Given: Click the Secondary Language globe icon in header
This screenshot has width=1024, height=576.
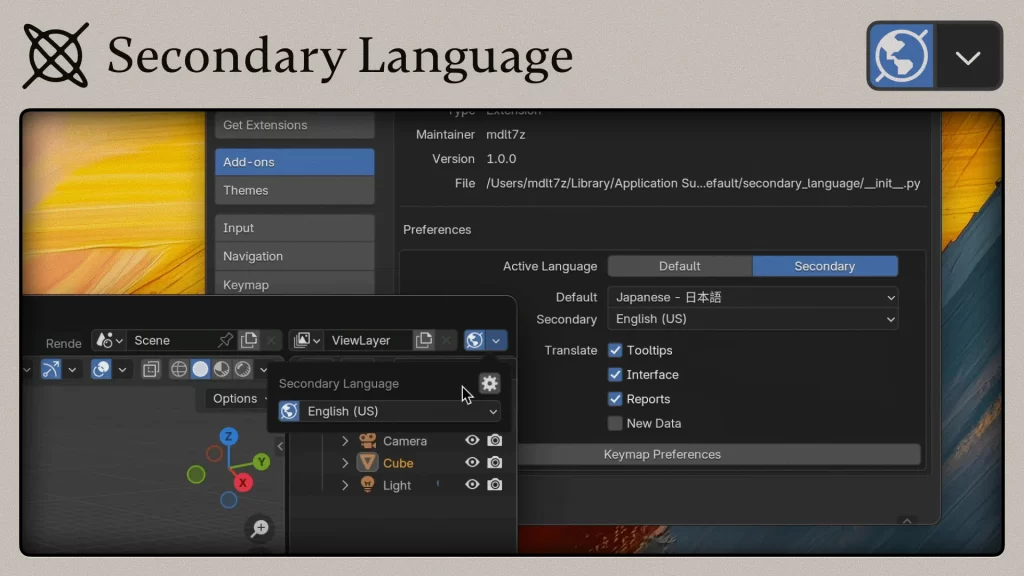Looking at the screenshot, I should [x=475, y=340].
